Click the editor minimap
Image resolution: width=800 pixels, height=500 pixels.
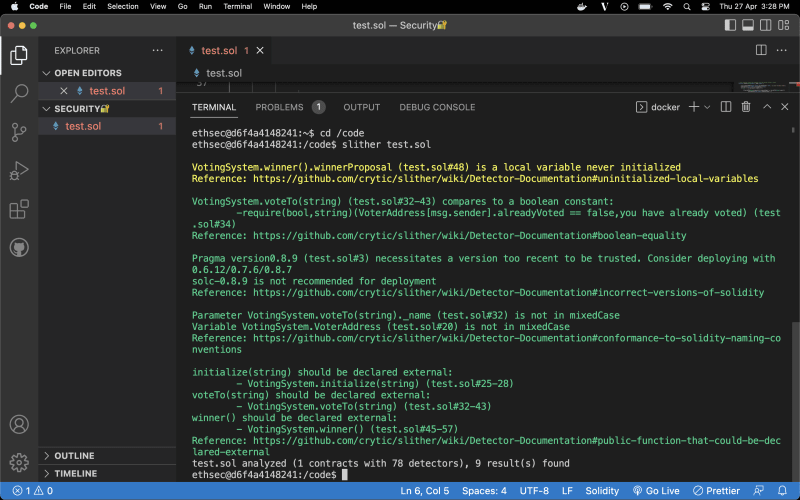click(x=762, y=87)
